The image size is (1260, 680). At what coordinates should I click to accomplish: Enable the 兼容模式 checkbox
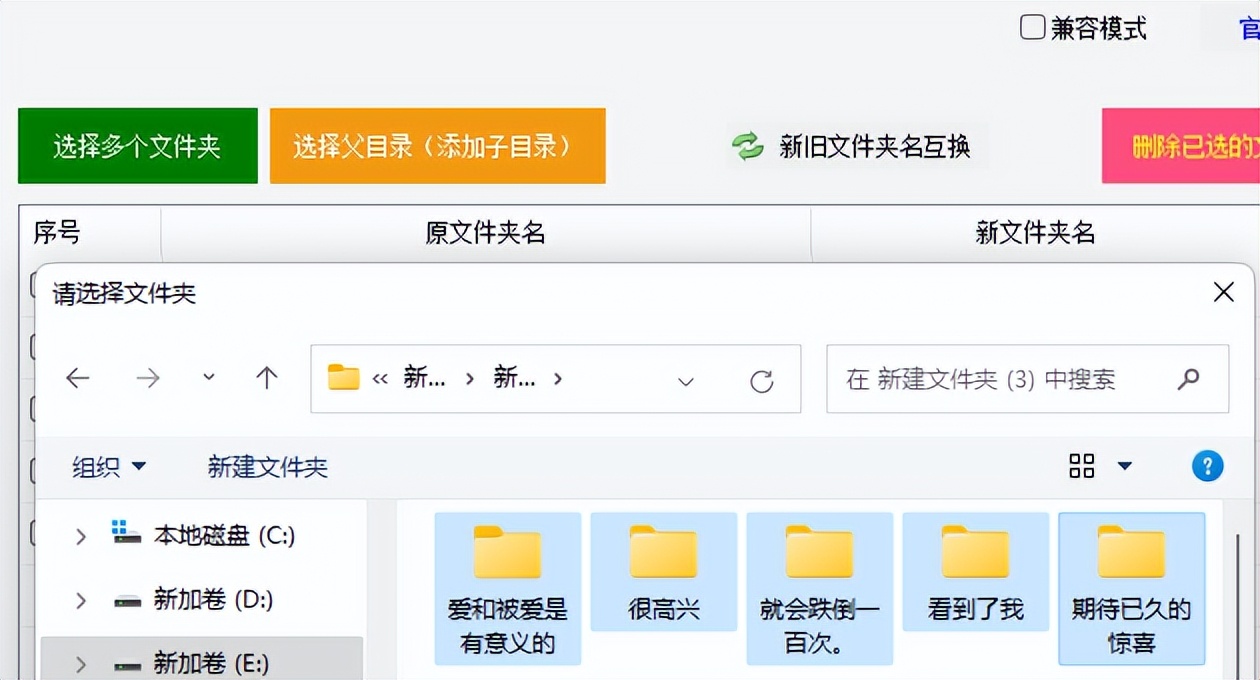pos(1031,28)
